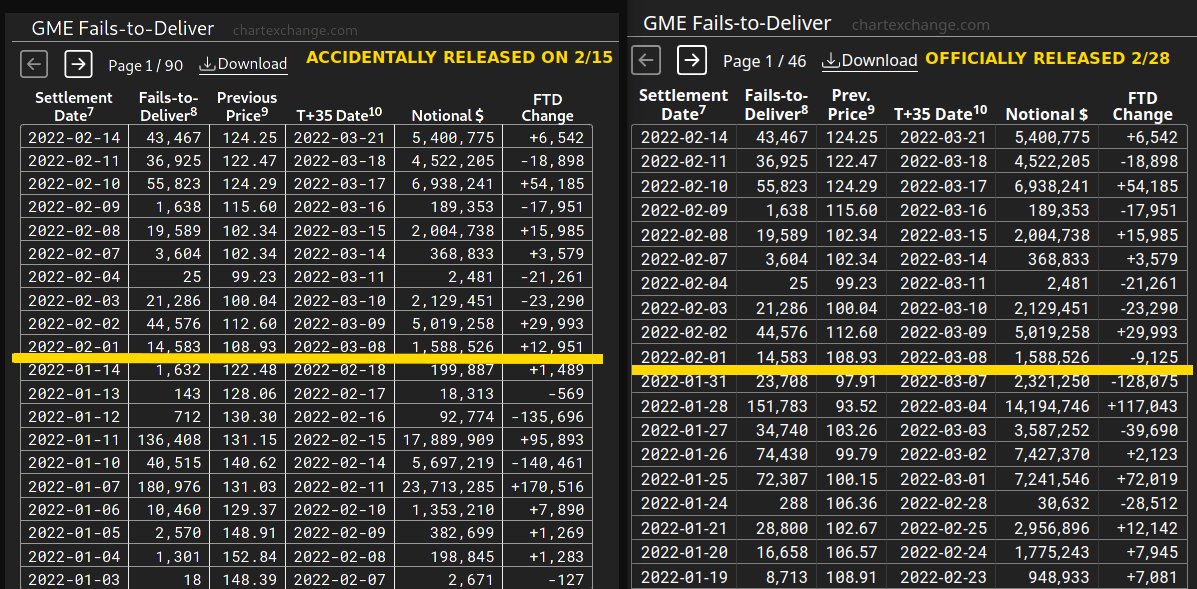Click Notional $ header in left table

point(447,116)
